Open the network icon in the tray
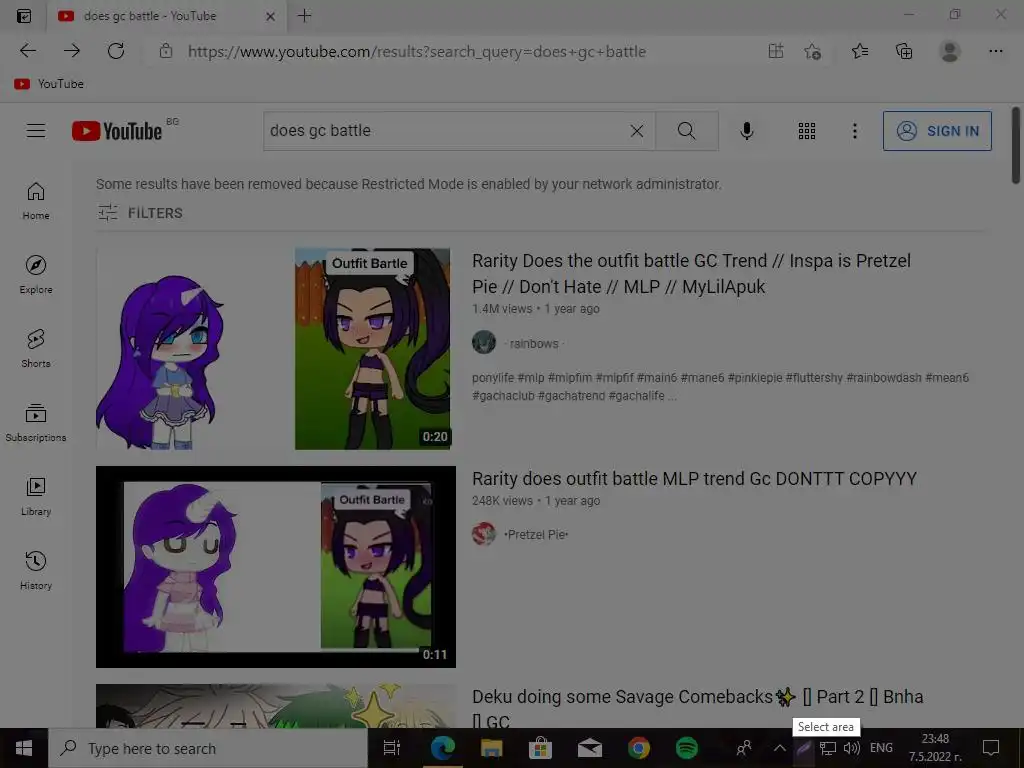The width and height of the screenshot is (1024, 768). point(828,748)
